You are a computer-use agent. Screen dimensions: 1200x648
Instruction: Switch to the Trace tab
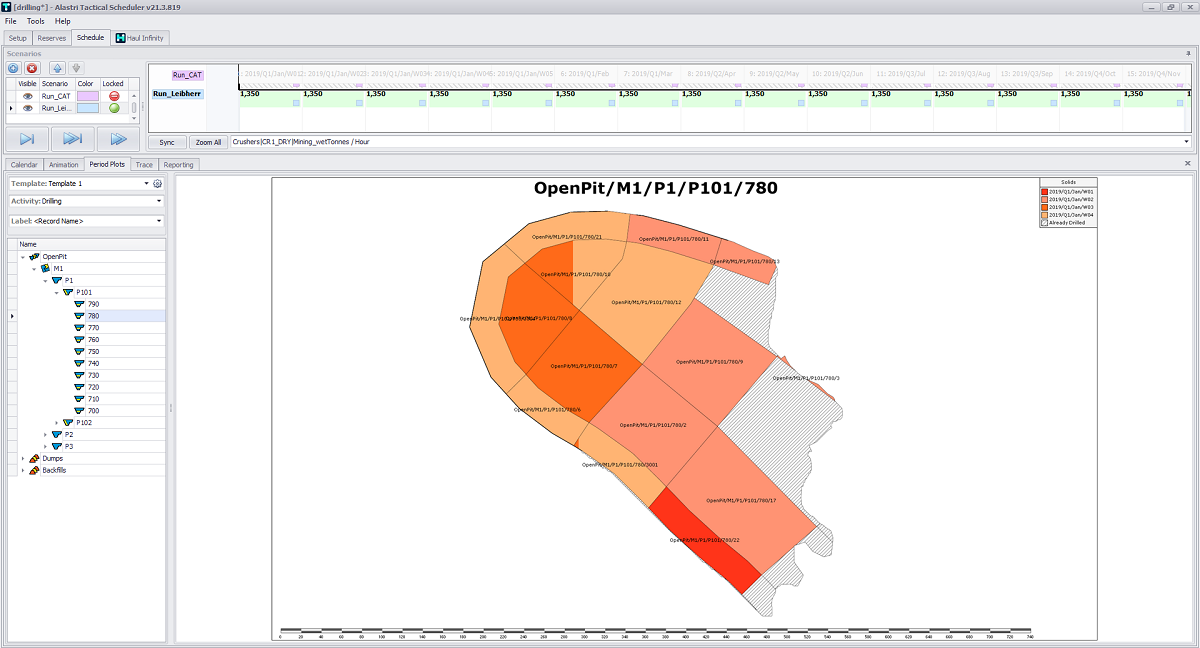point(144,164)
